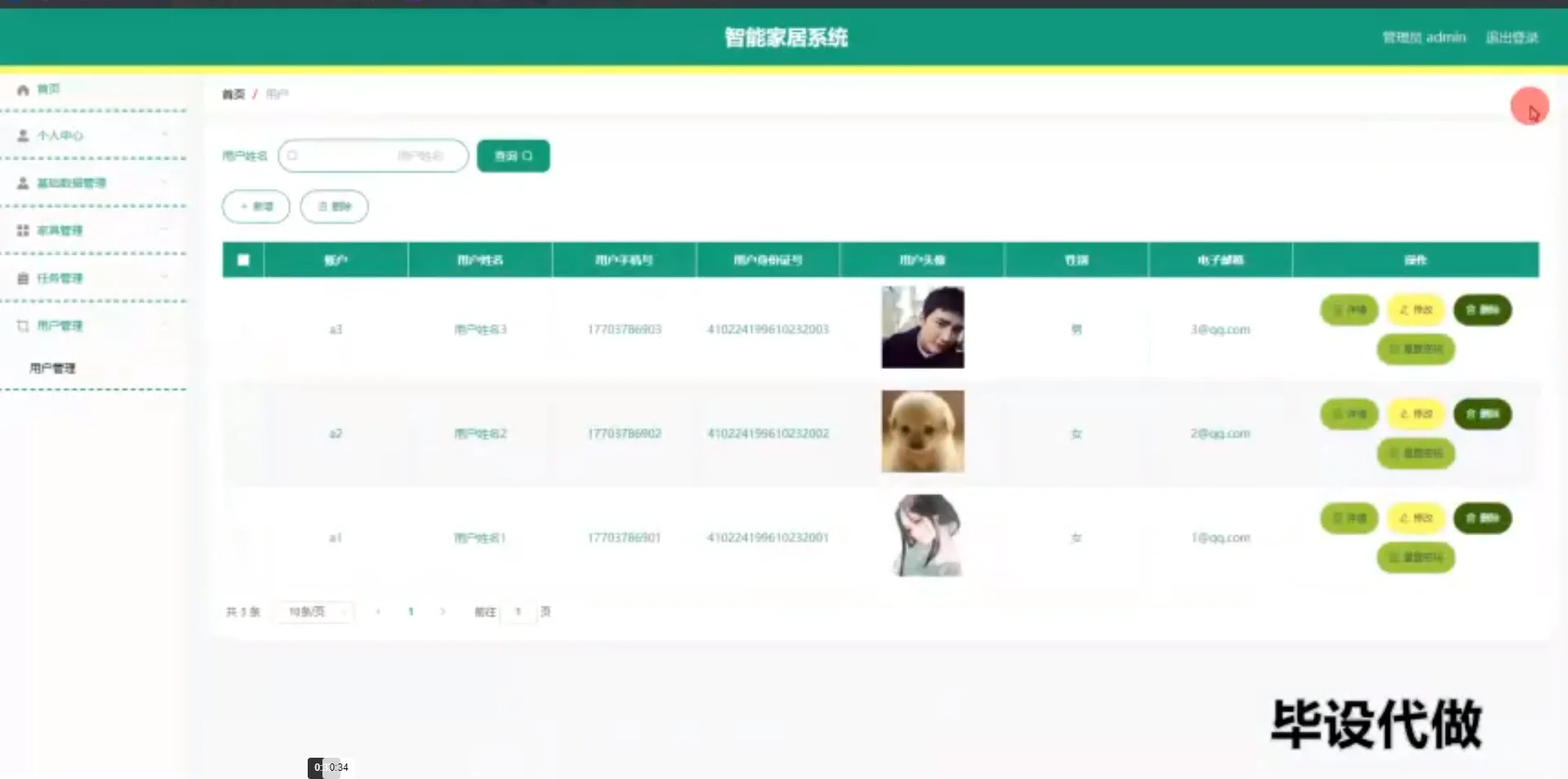
Task: Open 个人中心 via its person icon
Action: click(x=23, y=135)
